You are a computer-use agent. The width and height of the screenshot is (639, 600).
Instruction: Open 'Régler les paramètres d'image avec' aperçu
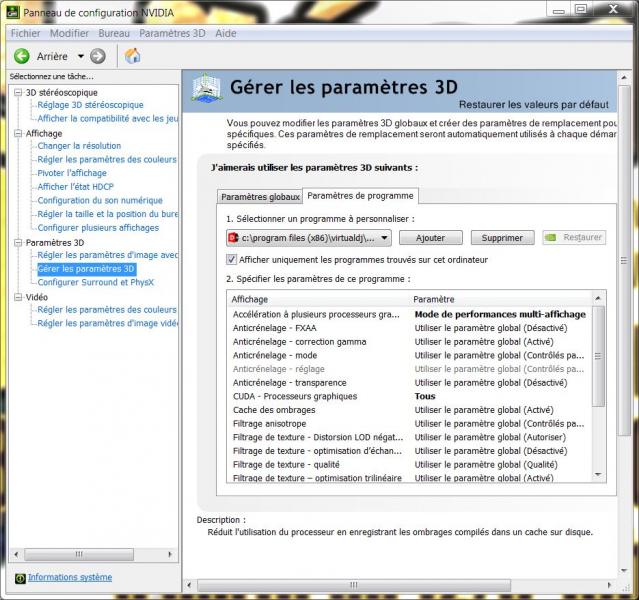(x=108, y=255)
